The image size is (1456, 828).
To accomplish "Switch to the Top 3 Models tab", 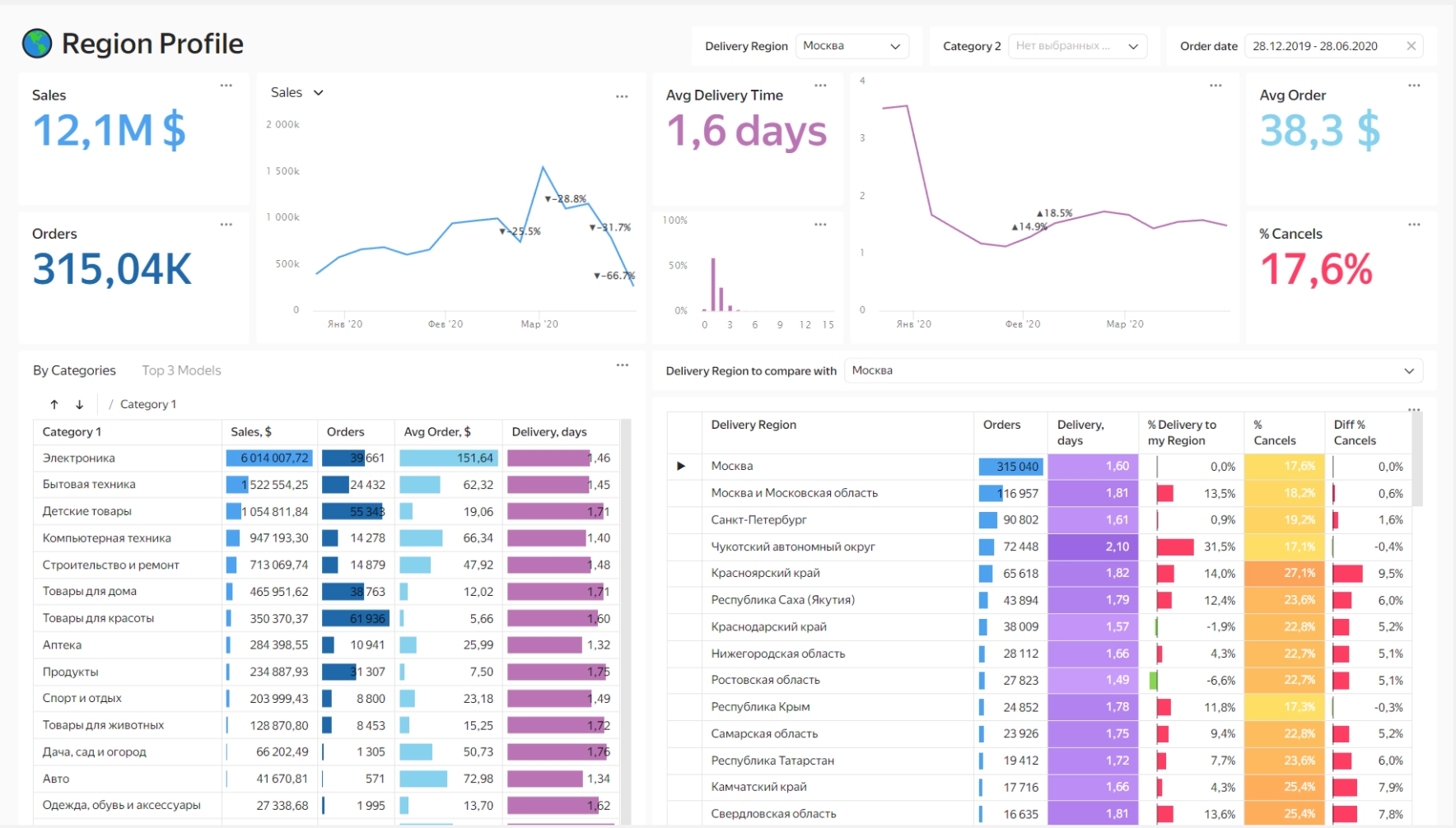I will pos(181,370).
